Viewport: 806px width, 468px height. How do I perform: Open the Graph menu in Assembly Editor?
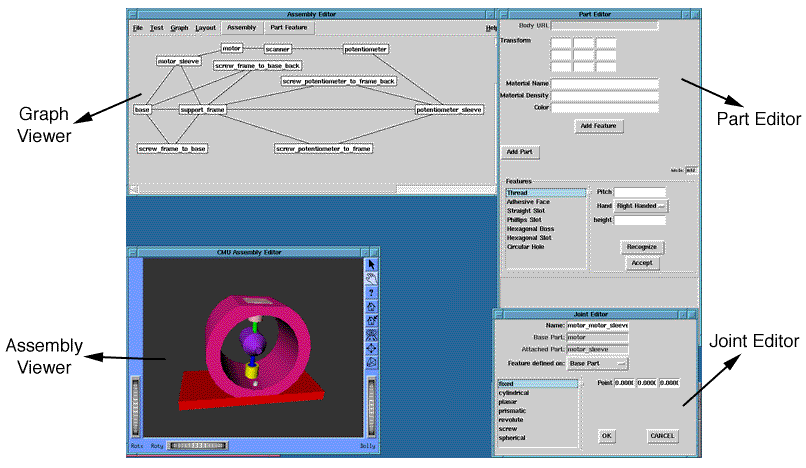tap(179, 28)
